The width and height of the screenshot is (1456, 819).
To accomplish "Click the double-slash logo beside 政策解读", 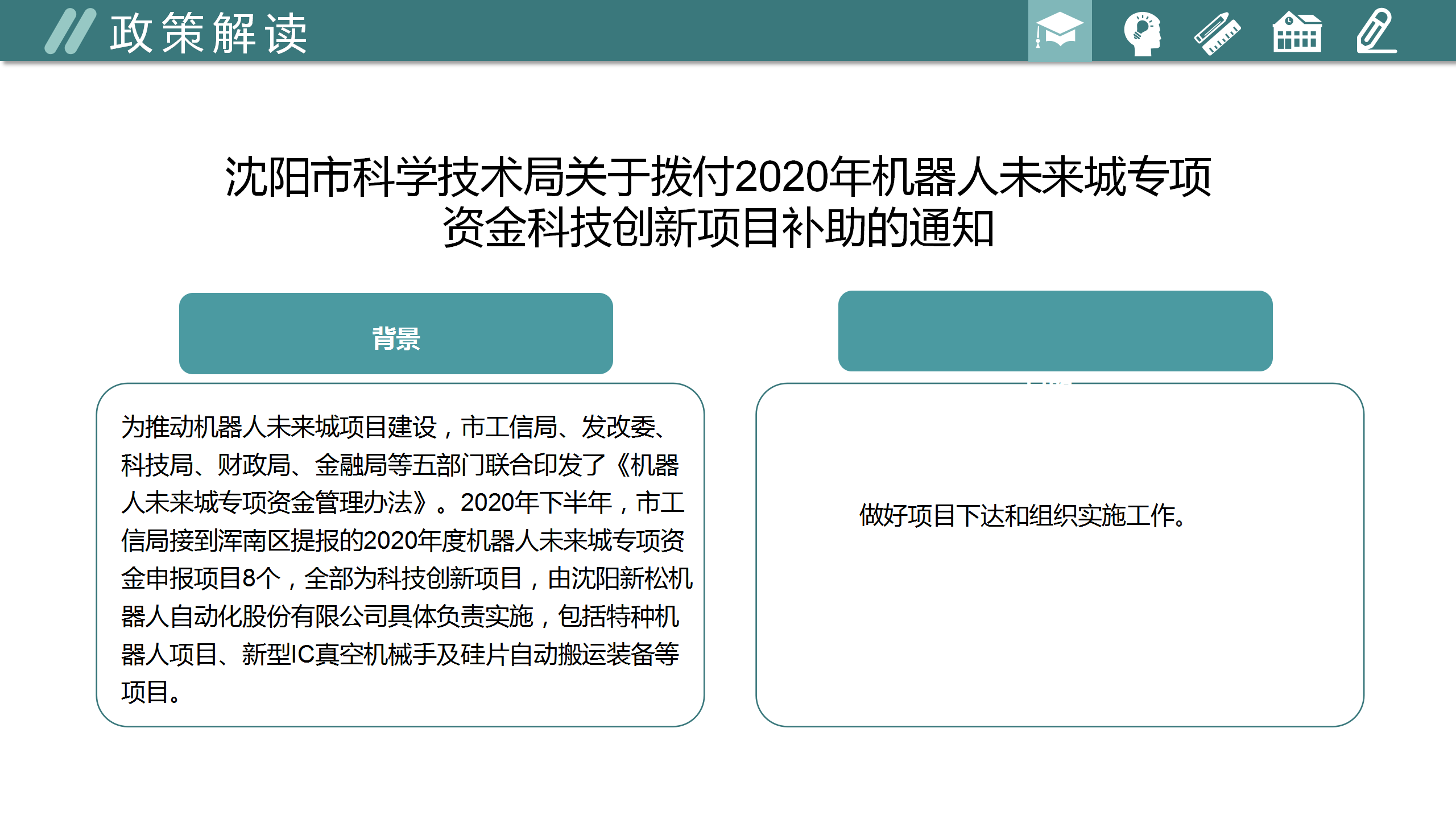I will [x=71, y=31].
